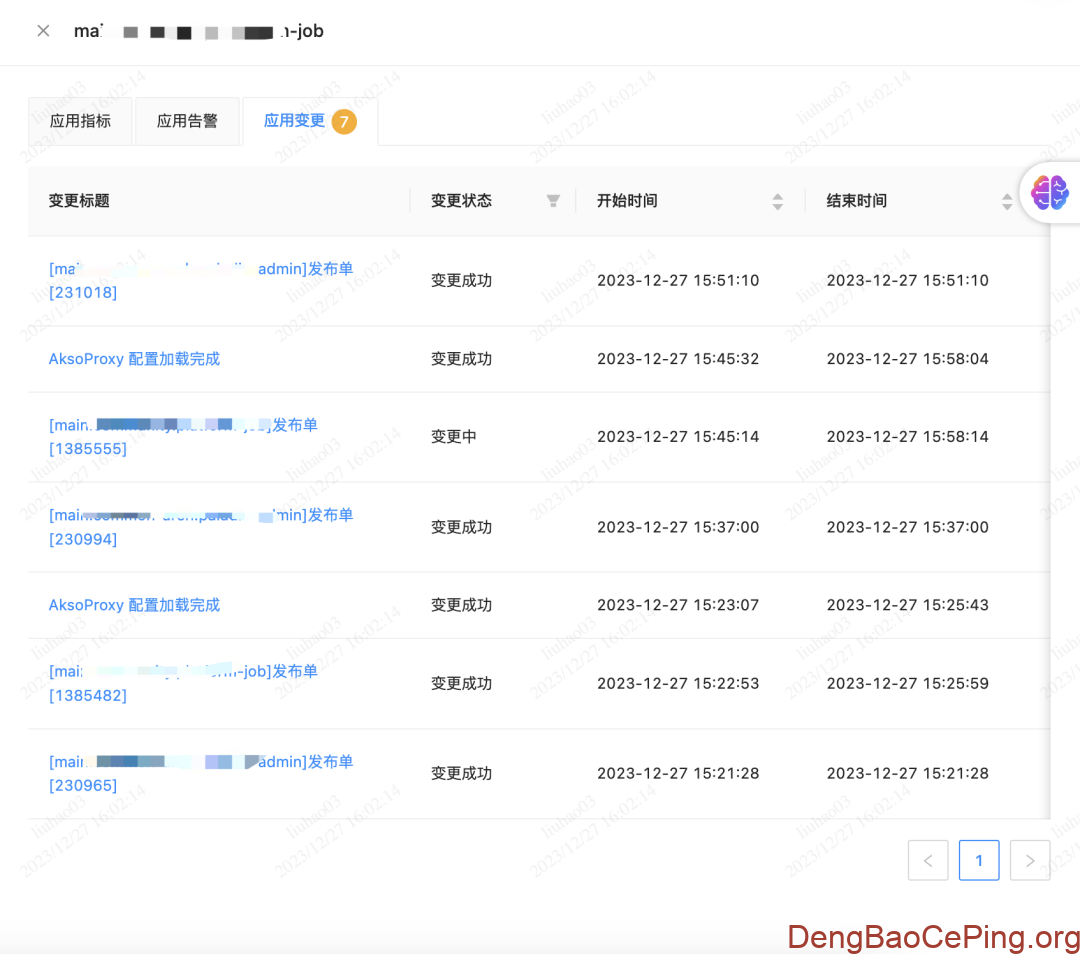Screen dimensions: 1080x954
Task: Click the orange badge 7 on 应用变更 tab
Action: (343, 119)
